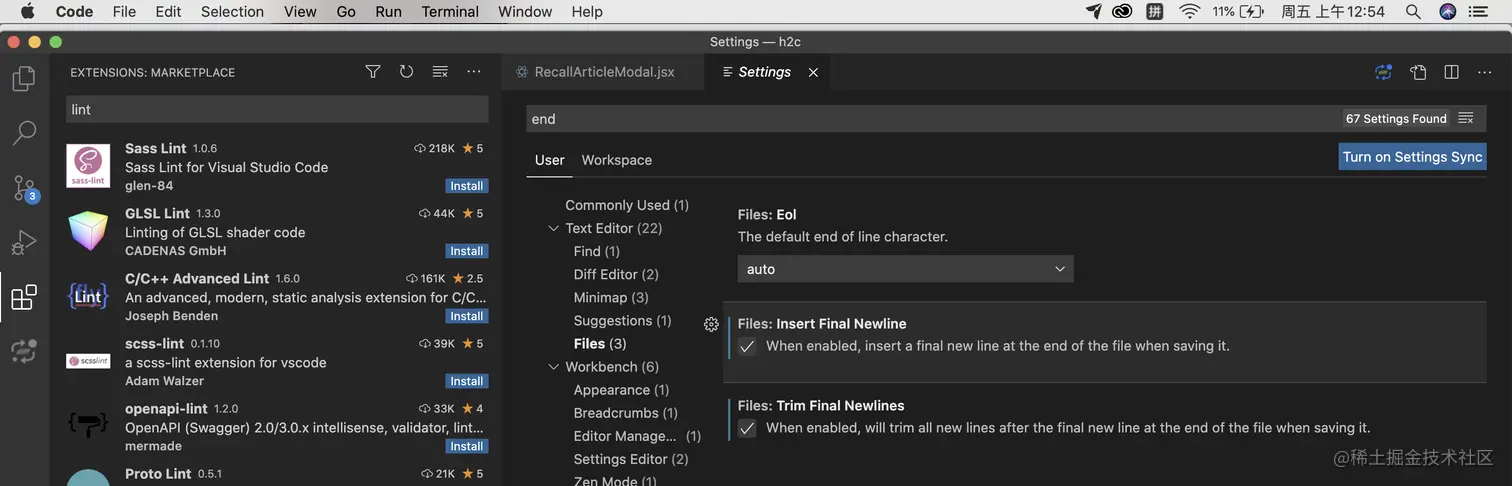
Task: Open the Explorer view in activity bar
Action: click(24, 78)
